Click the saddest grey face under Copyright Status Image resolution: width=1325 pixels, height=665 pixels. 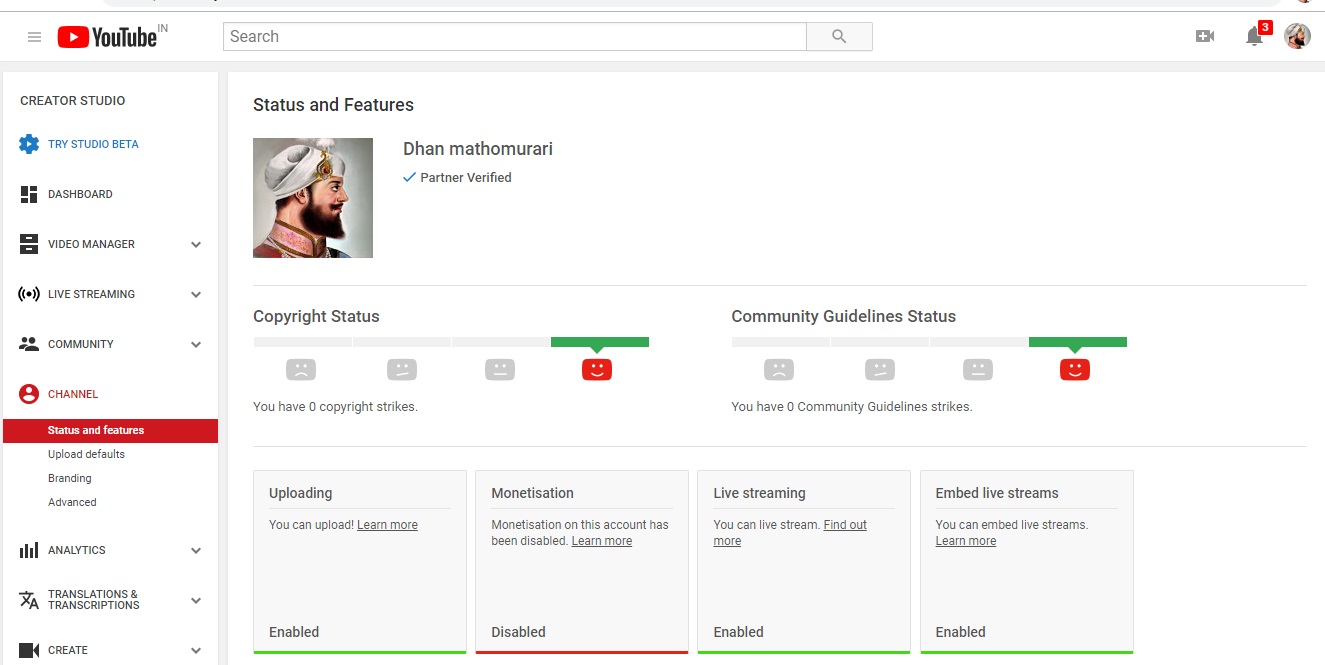point(301,369)
